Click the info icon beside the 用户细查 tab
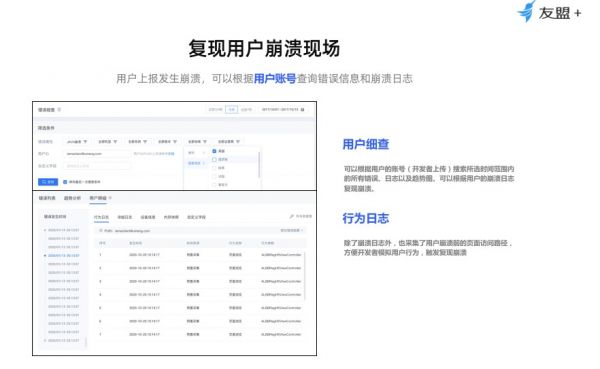This screenshot has width=600, height=369. tap(110, 198)
